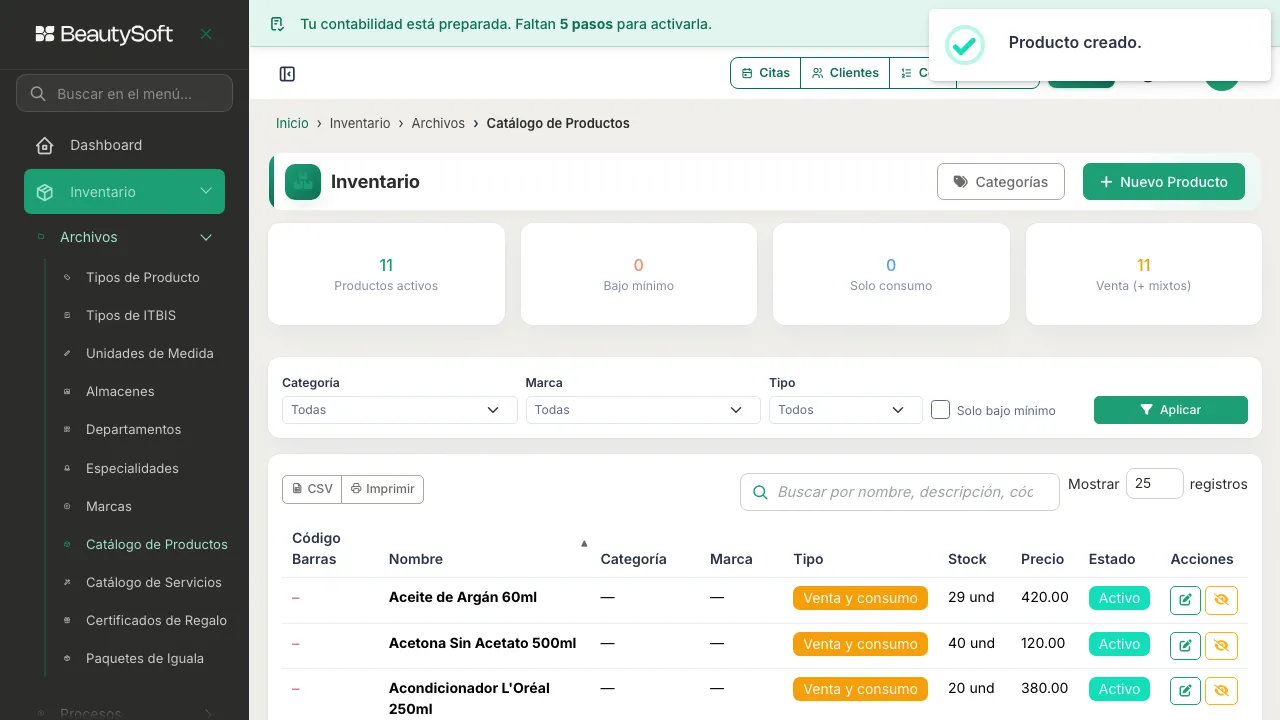Hide Aceite de Argán 60ml product

(x=1221, y=599)
